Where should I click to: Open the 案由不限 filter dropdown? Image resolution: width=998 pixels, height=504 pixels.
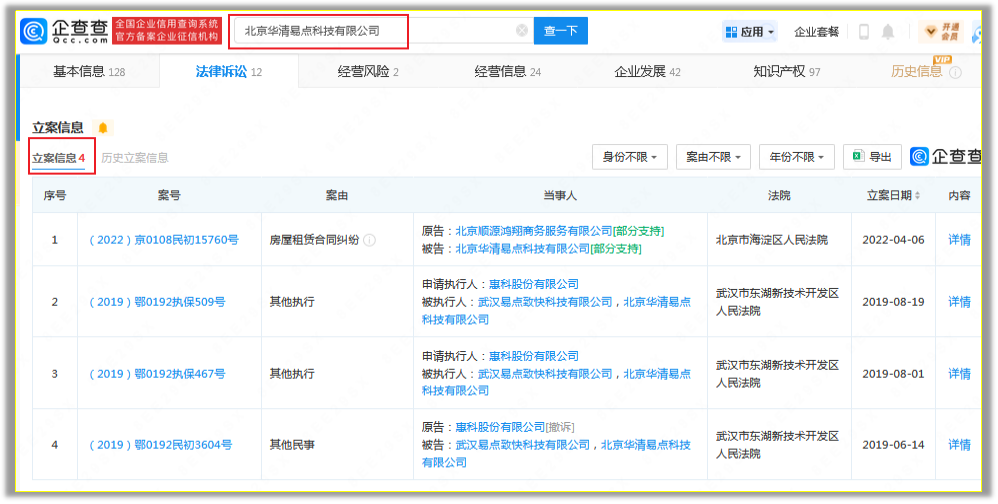pos(713,157)
